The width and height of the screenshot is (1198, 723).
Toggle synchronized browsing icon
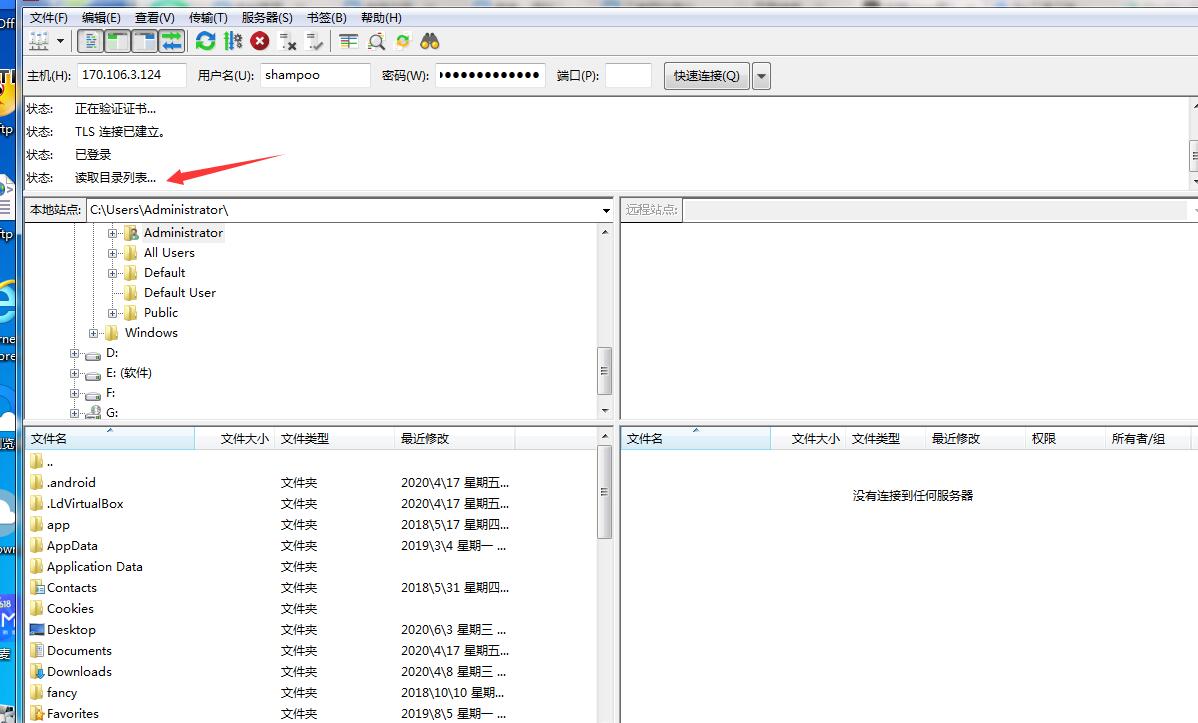[403, 41]
